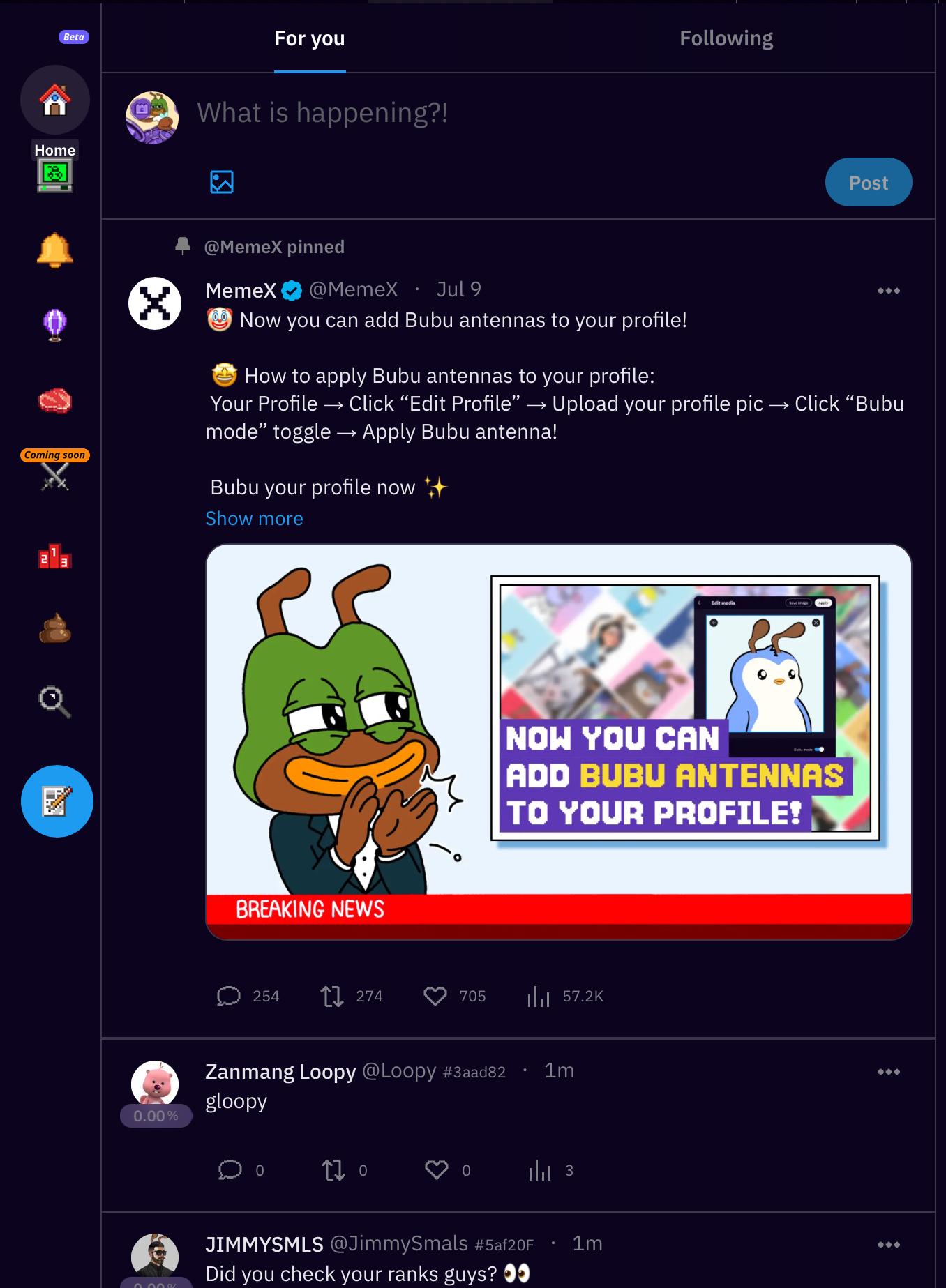
Task: Open more options on Zanmang Loopy post
Action: coord(888,1072)
